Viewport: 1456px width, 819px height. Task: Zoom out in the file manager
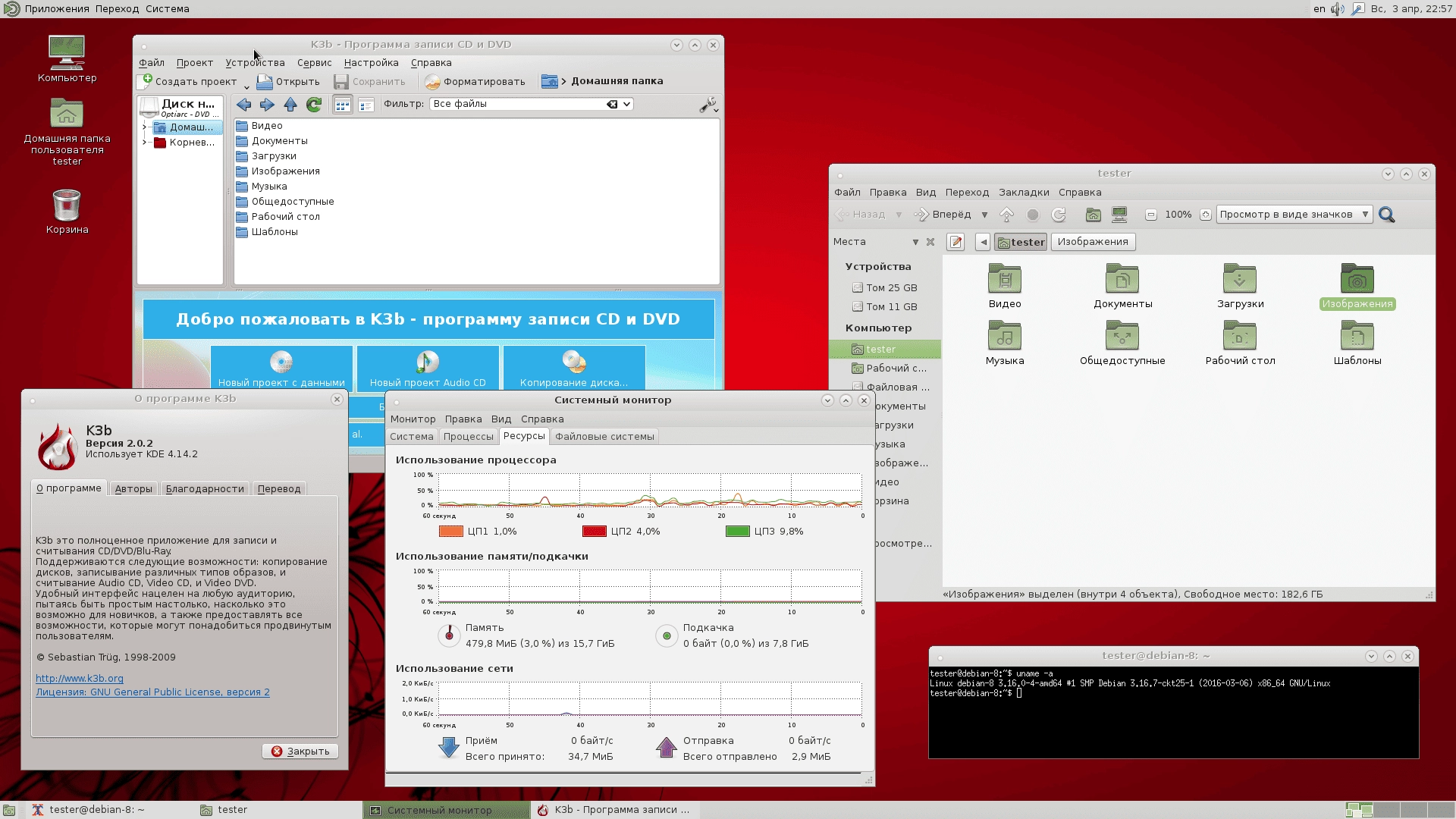[x=1150, y=215]
